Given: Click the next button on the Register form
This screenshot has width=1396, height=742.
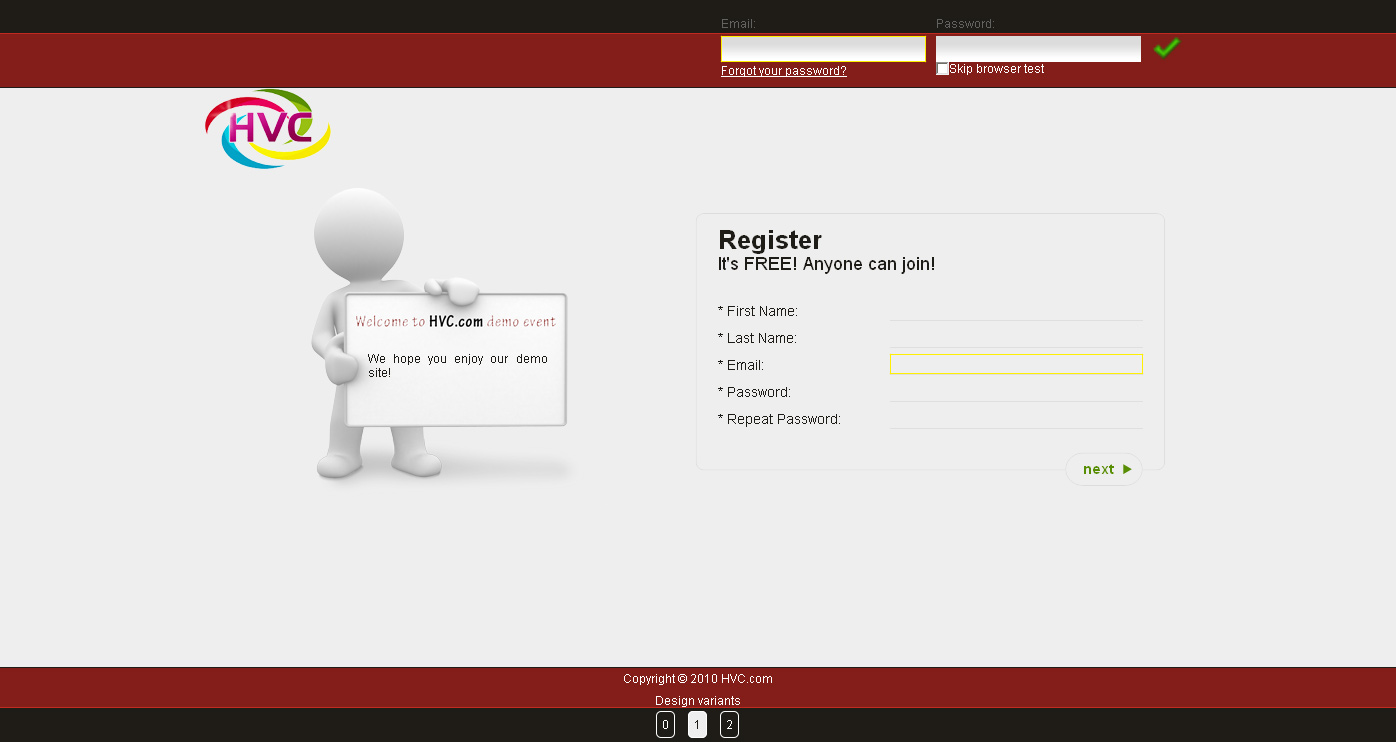Looking at the screenshot, I should pos(1104,469).
